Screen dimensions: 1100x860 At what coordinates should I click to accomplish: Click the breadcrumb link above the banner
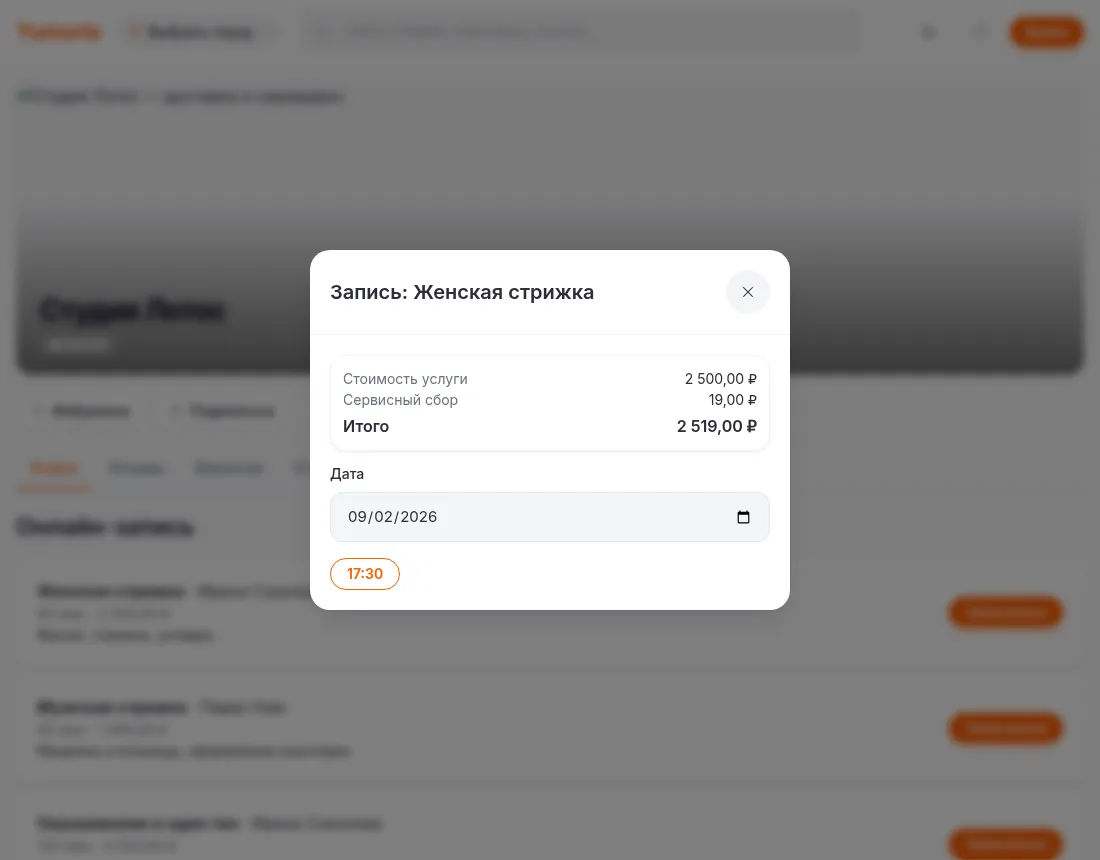point(79,96)
